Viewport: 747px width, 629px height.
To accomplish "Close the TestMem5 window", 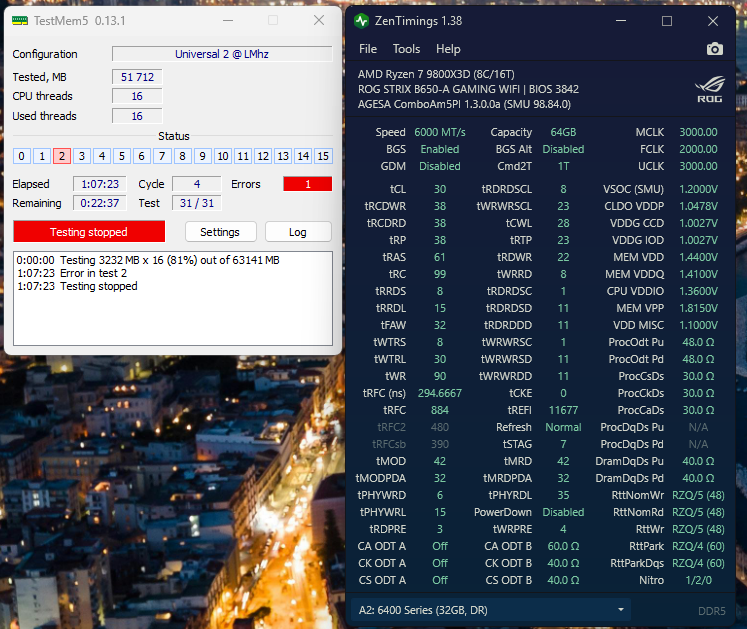I will pyautogui.click(x=319, y=20).
